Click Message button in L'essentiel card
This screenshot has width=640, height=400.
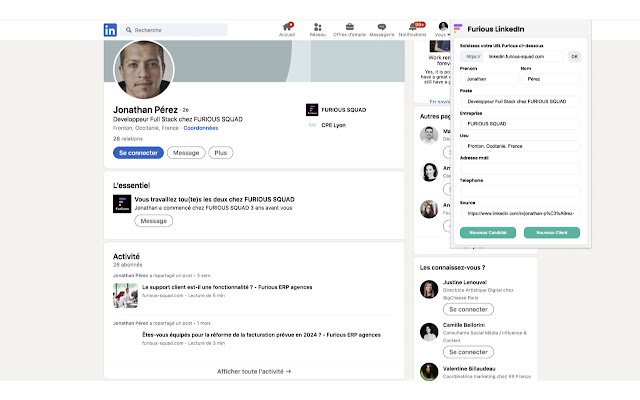click(153, 221)
